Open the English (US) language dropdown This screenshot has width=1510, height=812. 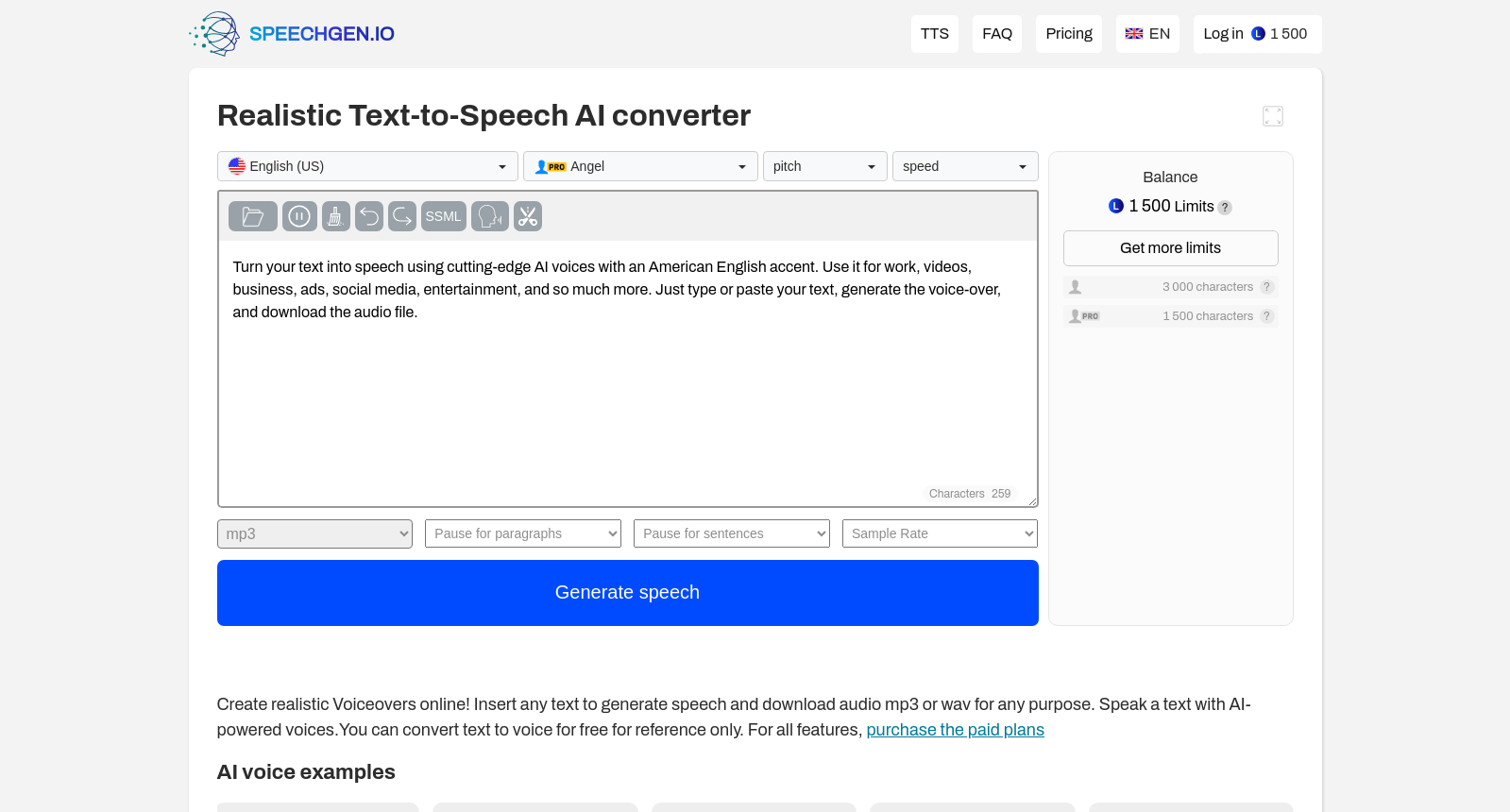(x=367, y=166)
